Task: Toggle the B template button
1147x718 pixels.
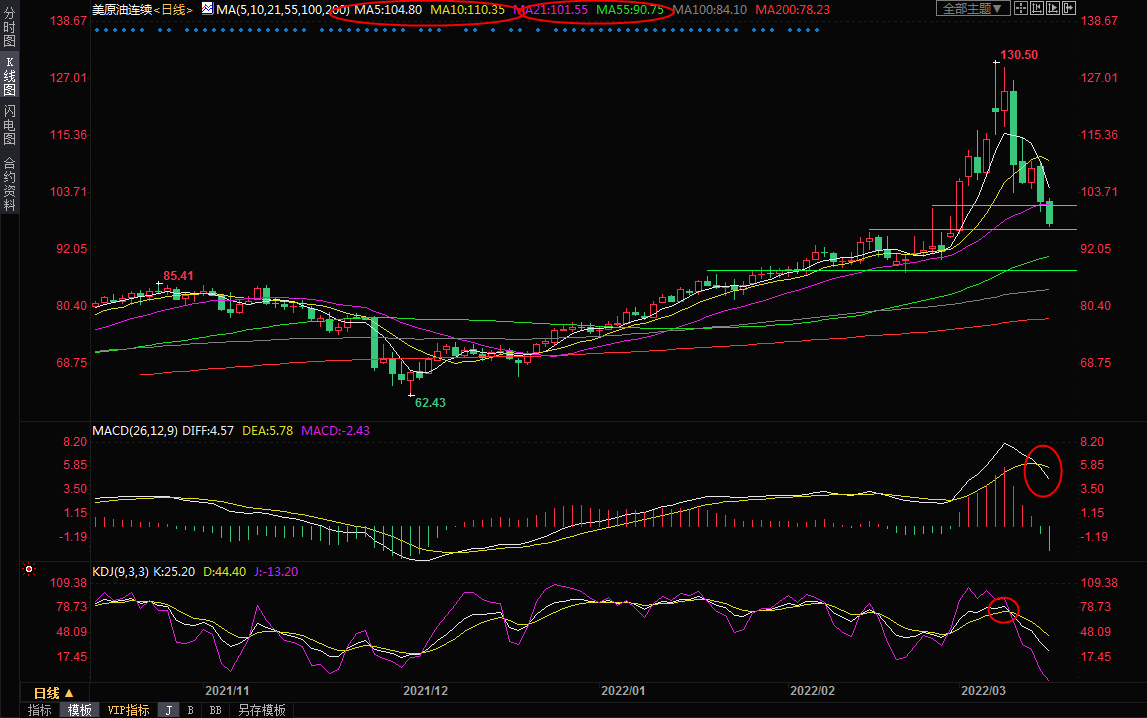Action: click(x=190, y=710)
